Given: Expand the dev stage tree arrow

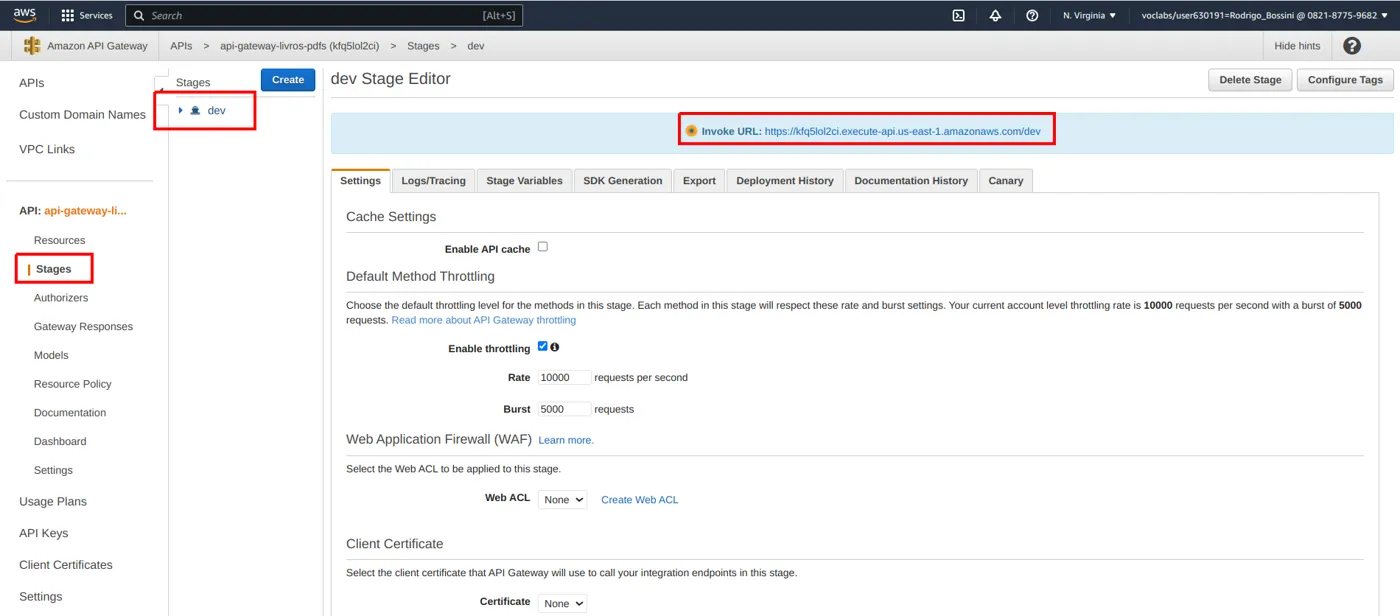Looking at the screenshot, I should pyautogui.click(x=180, y=110).
